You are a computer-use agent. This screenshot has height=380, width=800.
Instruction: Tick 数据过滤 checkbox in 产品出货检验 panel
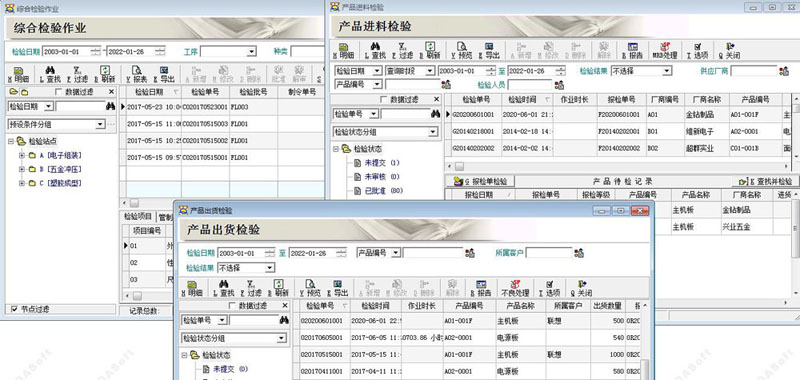[232, 306]
